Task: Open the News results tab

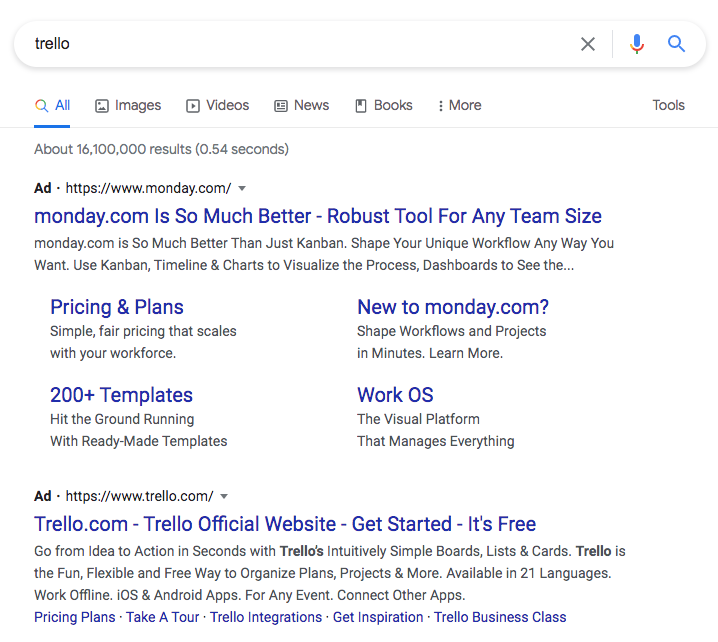Action: (x=301, y=105)
